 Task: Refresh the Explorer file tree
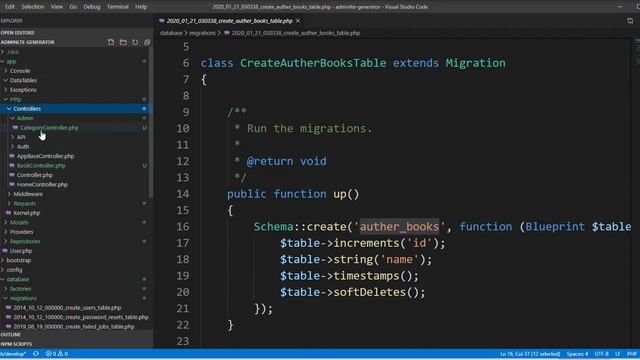point(135,42)
